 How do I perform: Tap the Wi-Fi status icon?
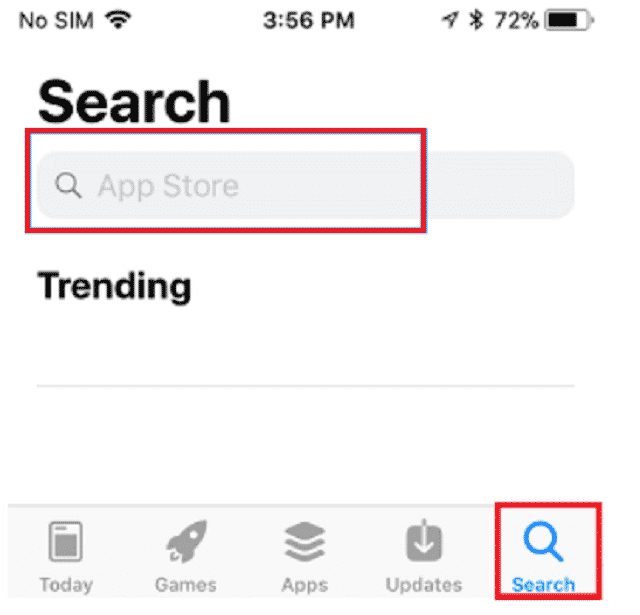(x=118, y=20)
